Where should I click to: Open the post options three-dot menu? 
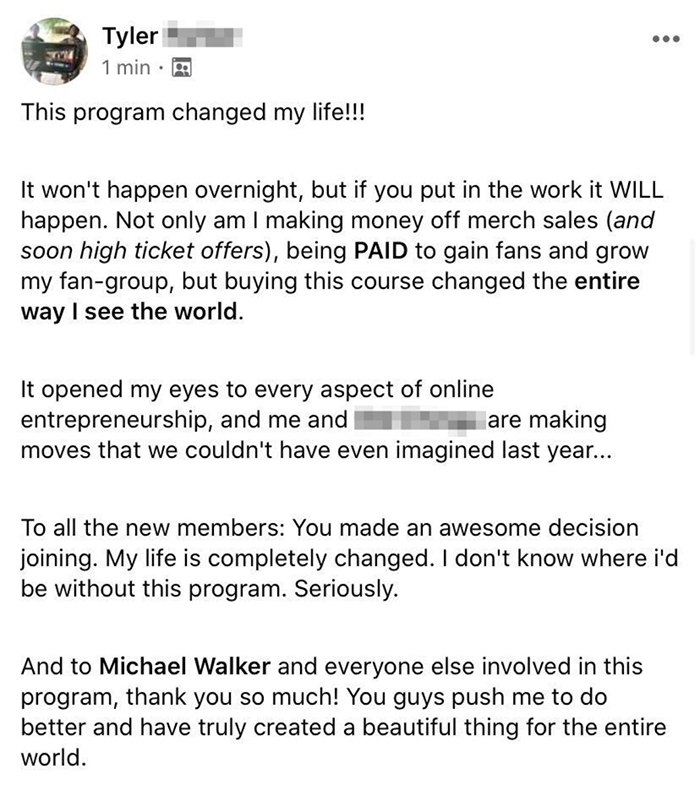coord(665,40)
